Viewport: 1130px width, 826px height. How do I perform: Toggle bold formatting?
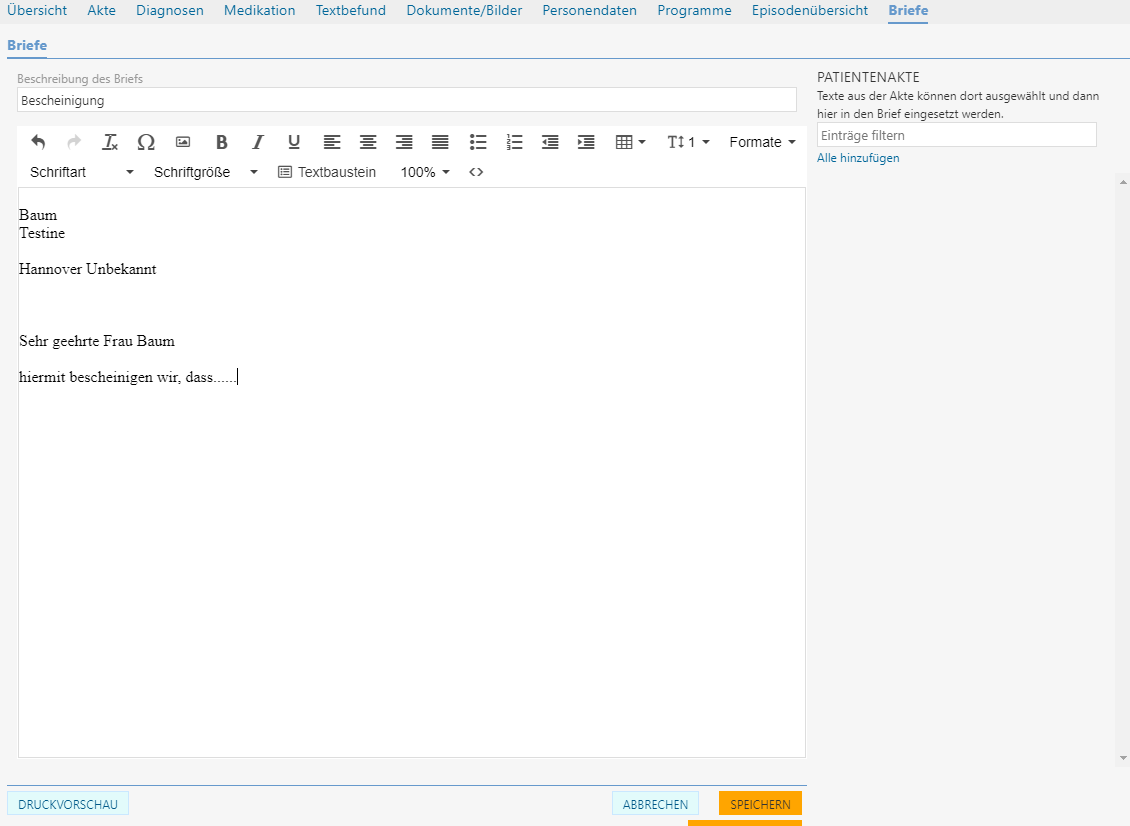[222, 142]
